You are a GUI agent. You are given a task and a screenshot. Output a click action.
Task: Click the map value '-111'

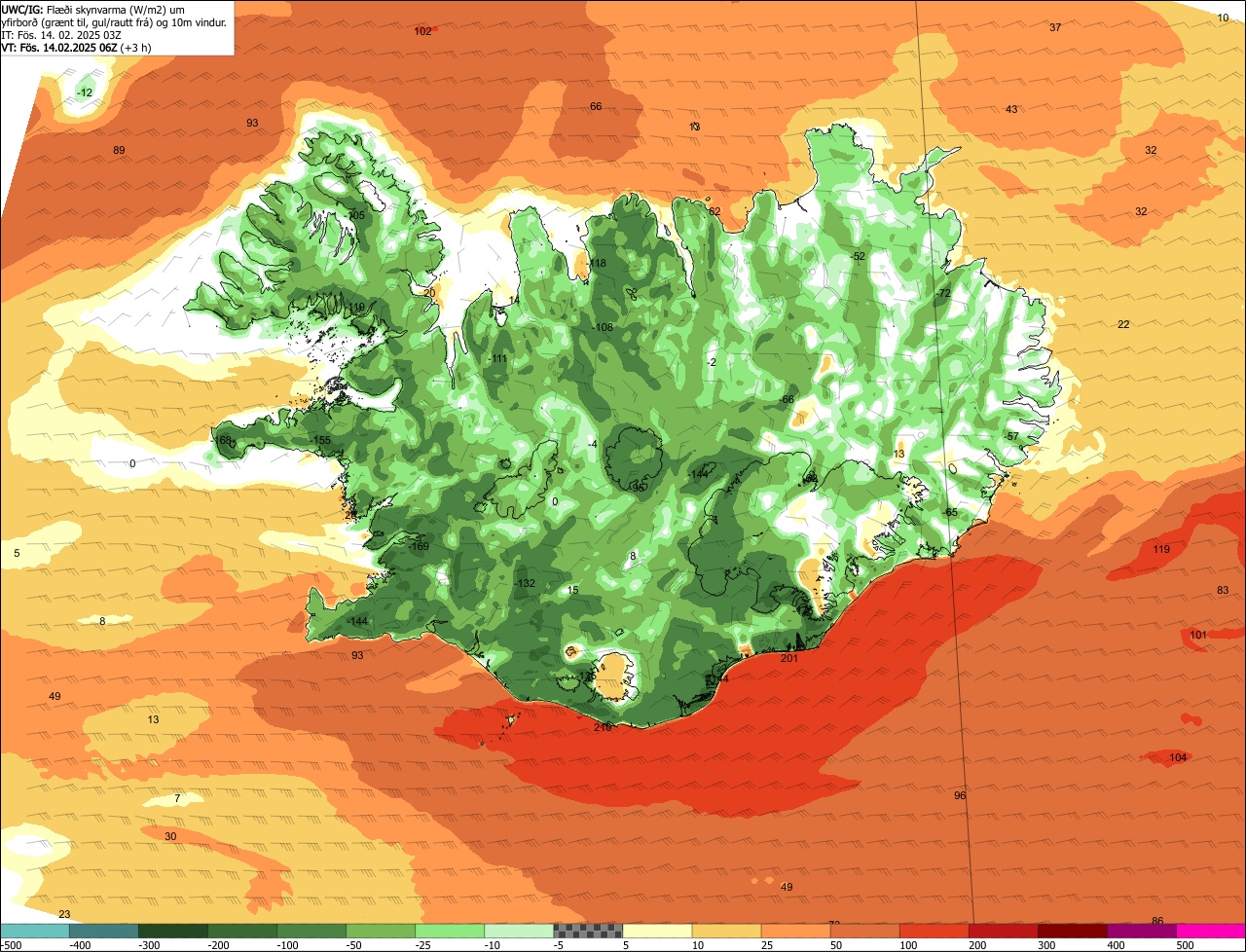tap(498, 359)
